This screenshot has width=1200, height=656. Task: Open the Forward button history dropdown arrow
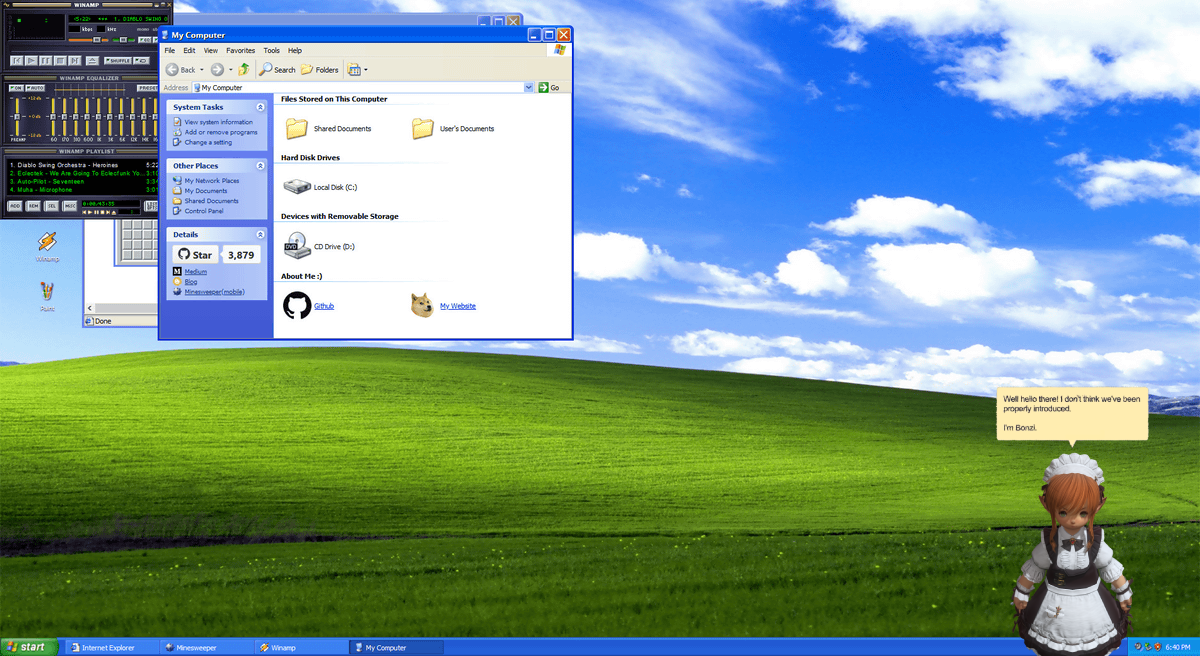coord(230,70)
